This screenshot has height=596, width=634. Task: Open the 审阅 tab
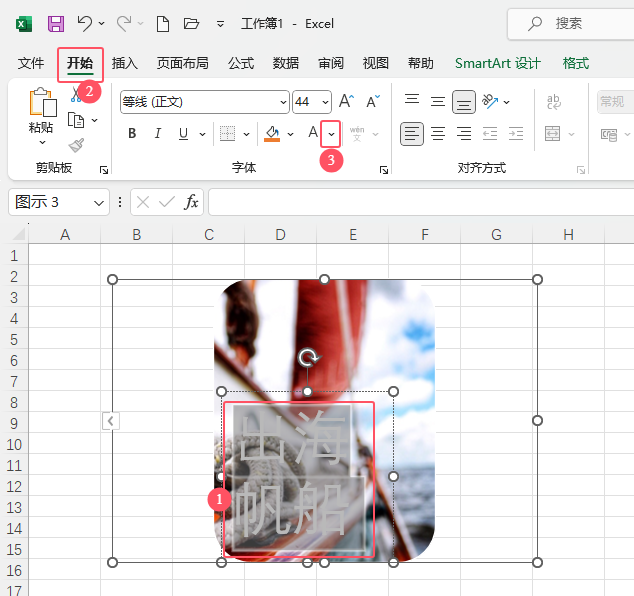(330, 63)
